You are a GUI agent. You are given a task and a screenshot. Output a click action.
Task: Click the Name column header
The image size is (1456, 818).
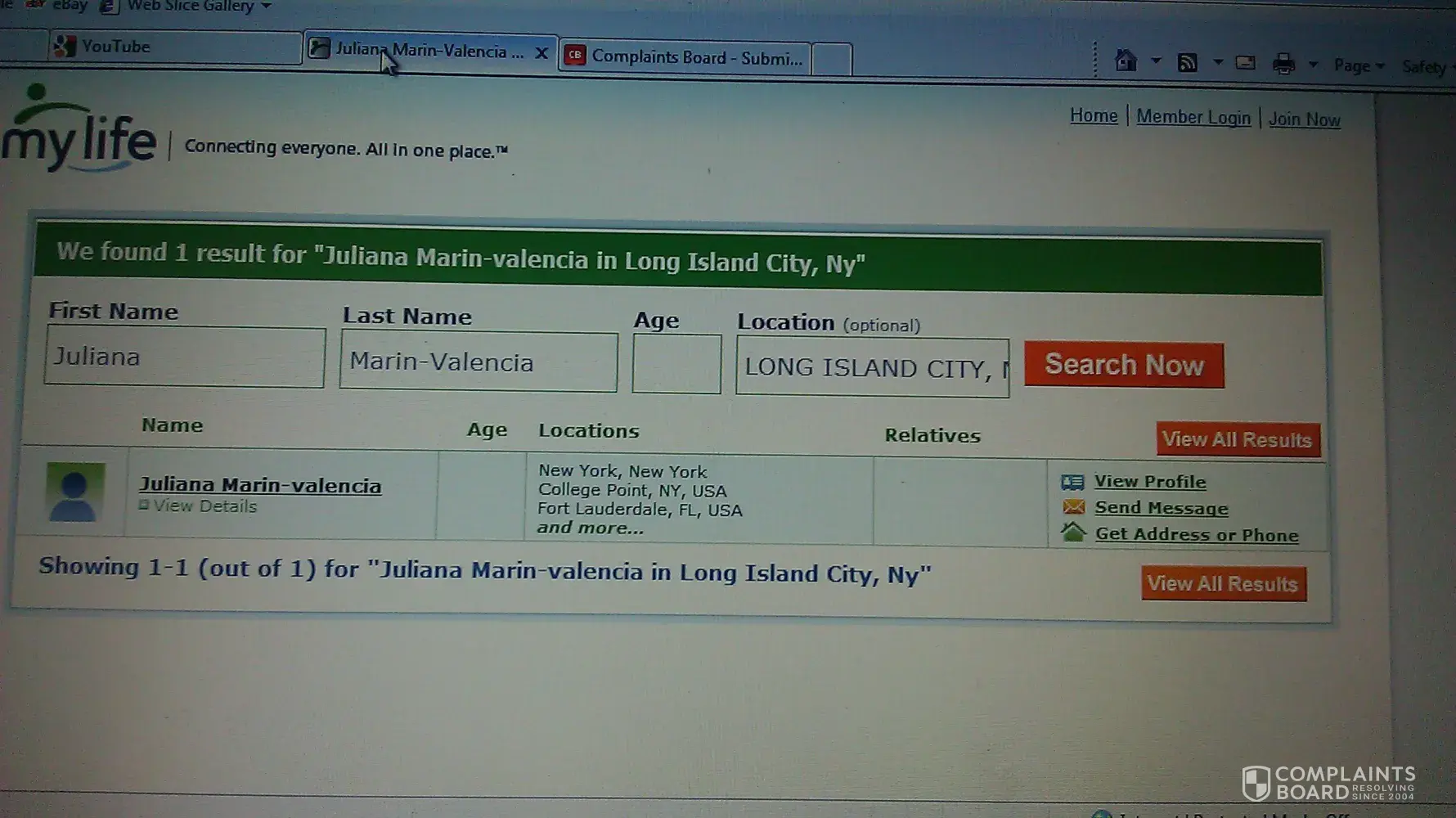(172, 425)
